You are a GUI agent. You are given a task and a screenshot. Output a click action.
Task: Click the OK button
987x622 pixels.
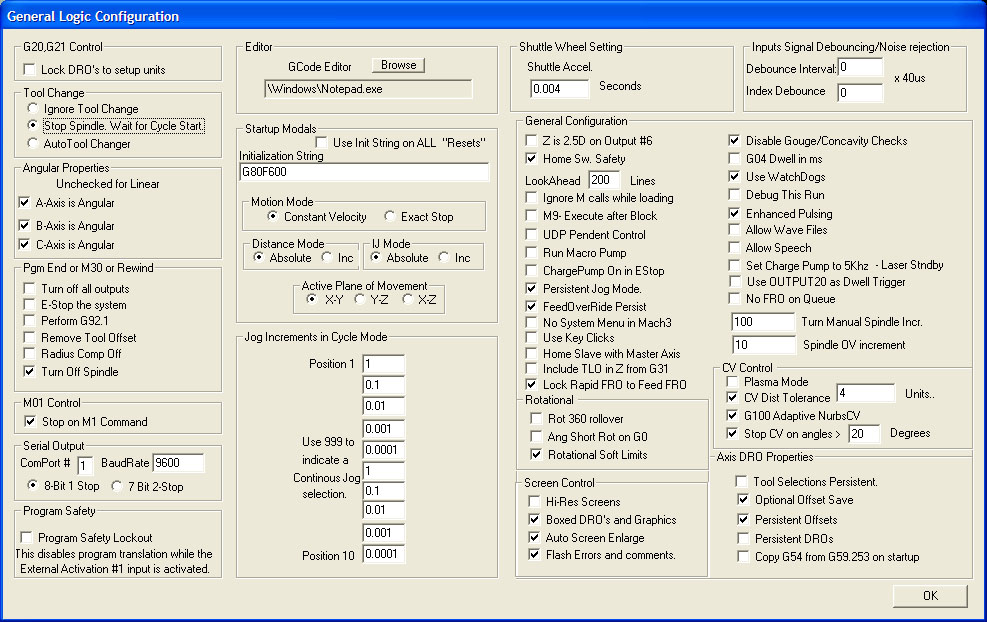click(930, 596)
